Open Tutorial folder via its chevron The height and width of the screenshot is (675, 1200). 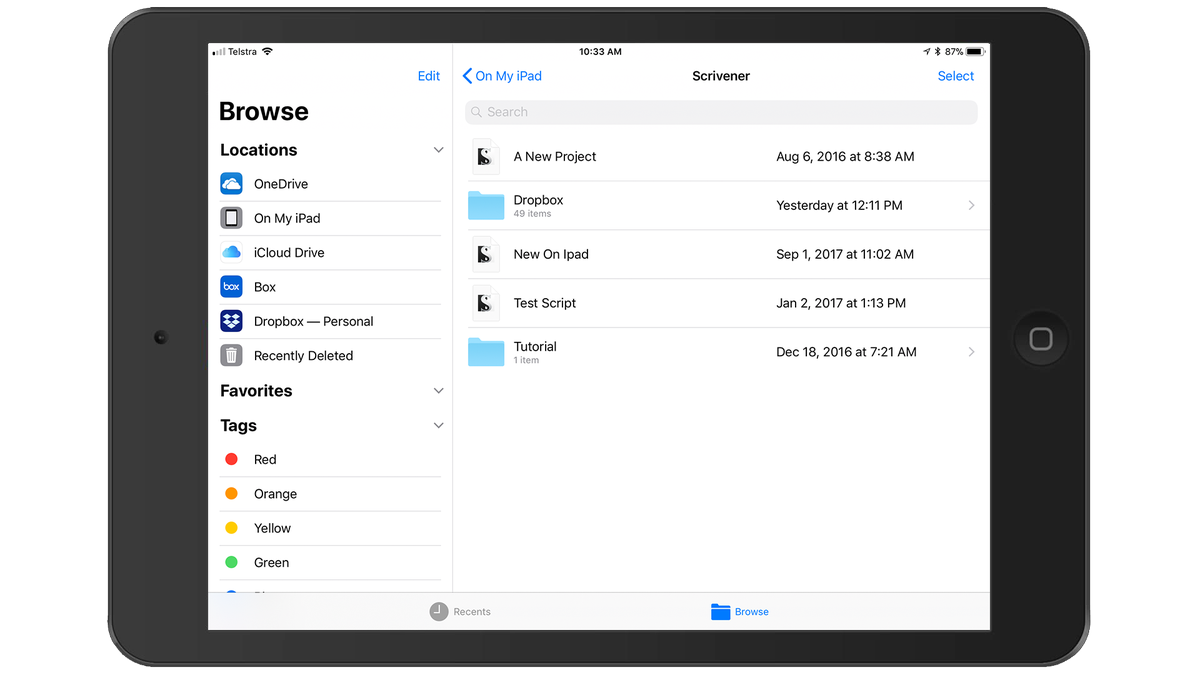(971, 352)
